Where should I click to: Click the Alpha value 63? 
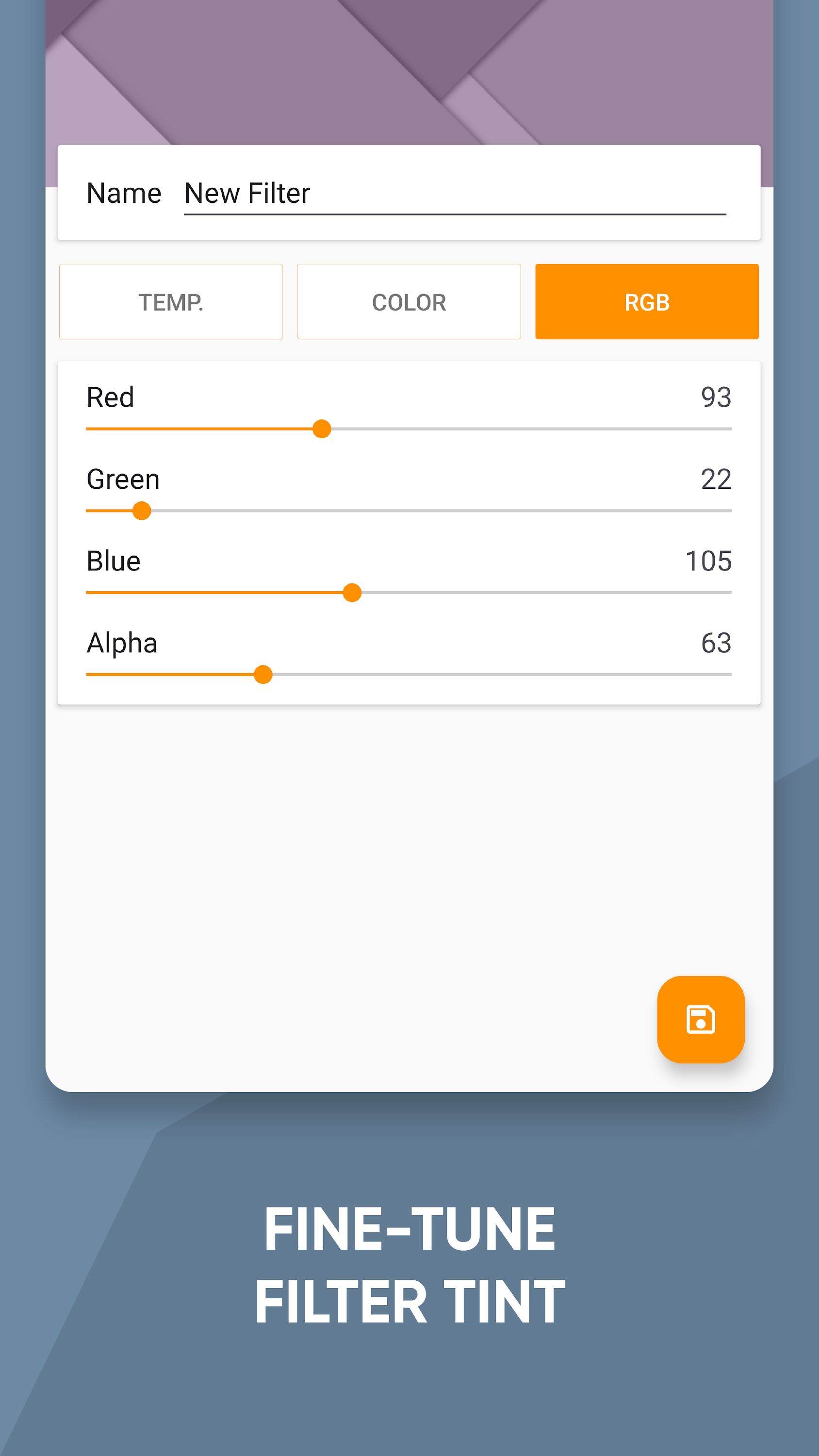pos(716,643)
